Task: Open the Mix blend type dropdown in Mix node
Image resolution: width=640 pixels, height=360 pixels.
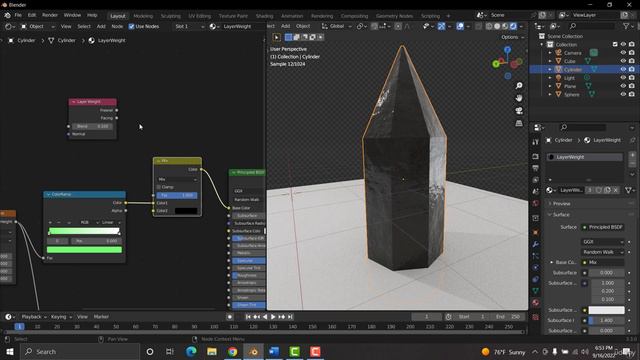Action: [x=177, y=179]
